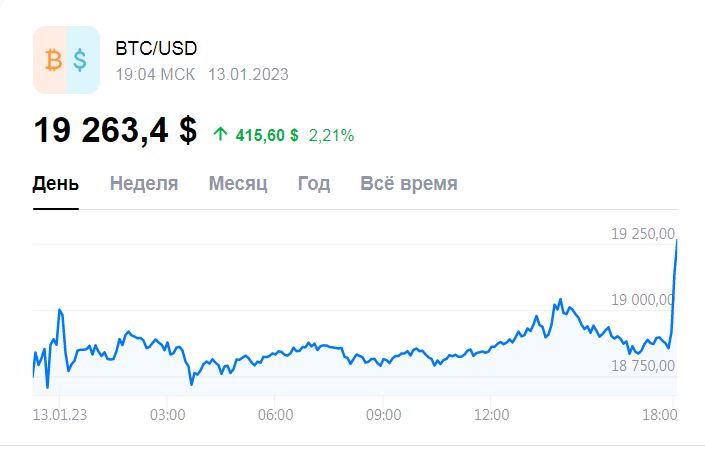705x452 pixels.
Task: Open the Год chart period
Action: 314,183
